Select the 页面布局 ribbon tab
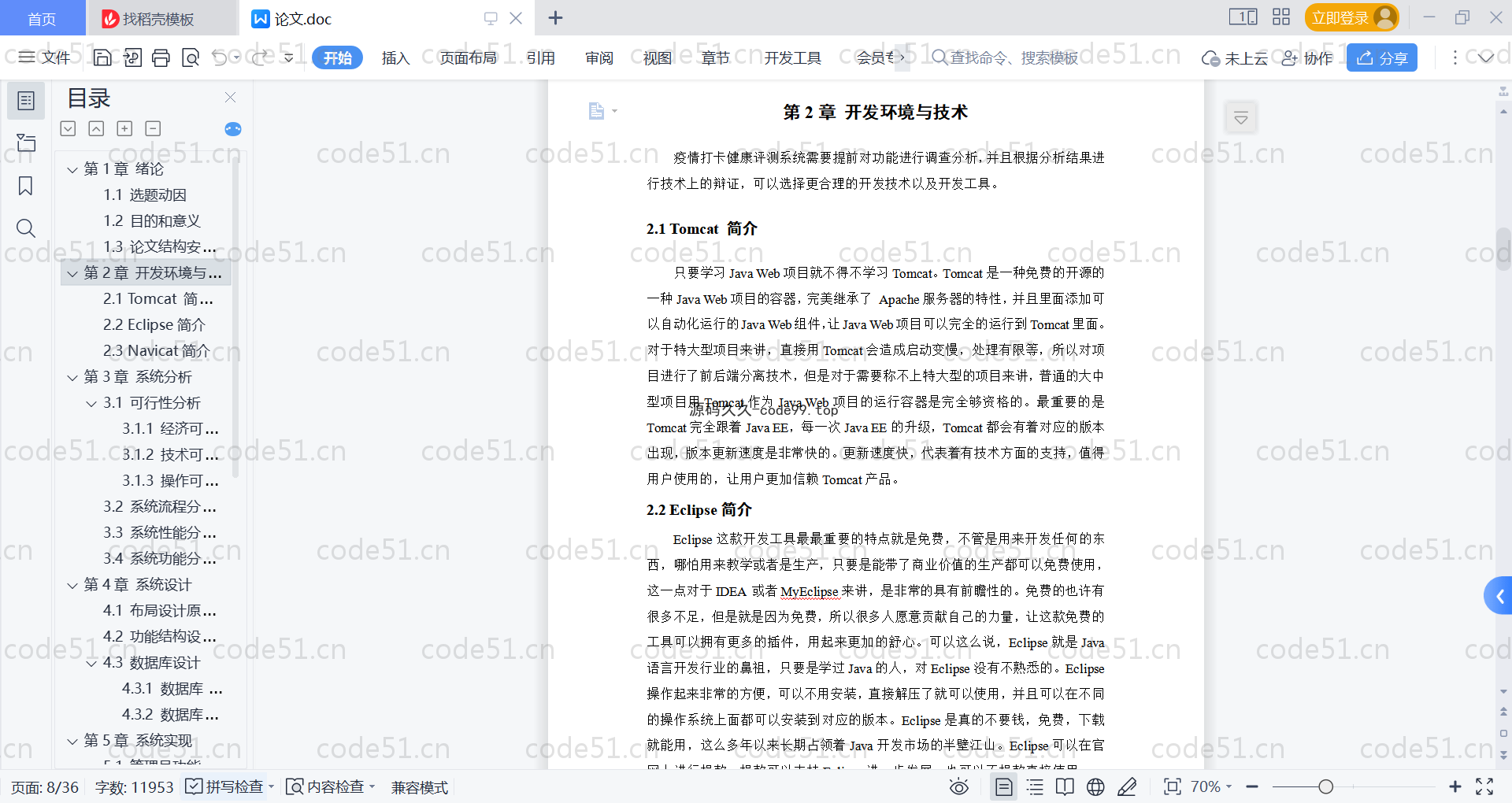This screenshot has width=1512, height=803. coord(469,57)
